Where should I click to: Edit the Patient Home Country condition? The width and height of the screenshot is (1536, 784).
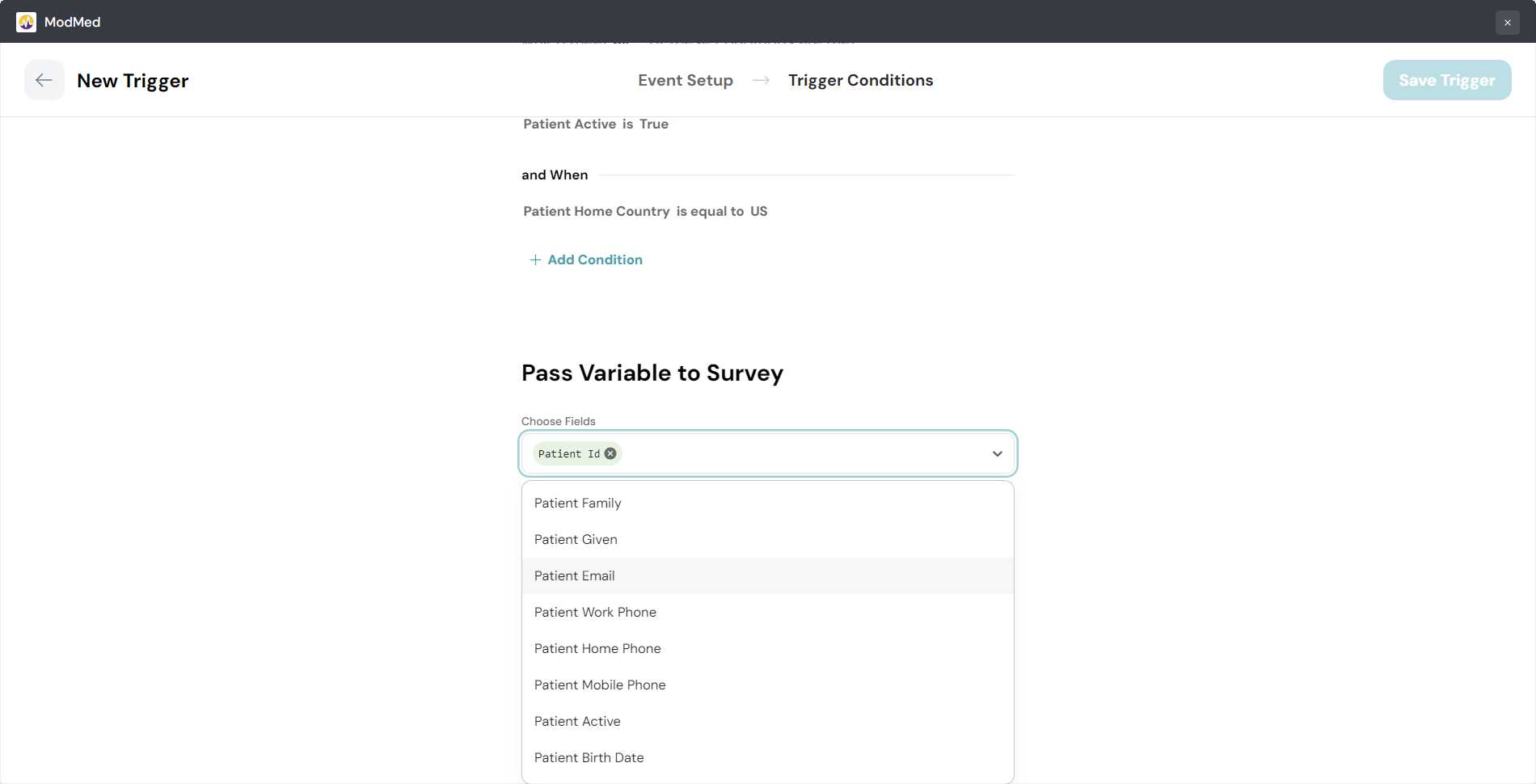point(644,211)
